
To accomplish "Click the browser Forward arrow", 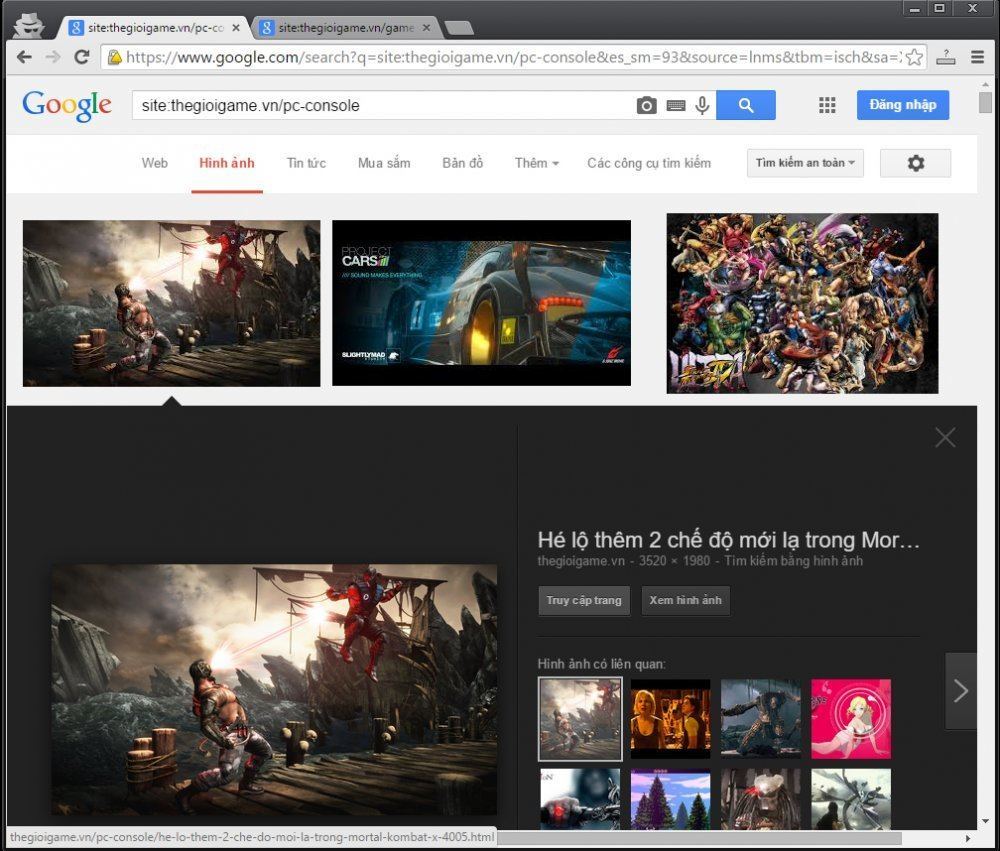I will [x=53, y=57].
